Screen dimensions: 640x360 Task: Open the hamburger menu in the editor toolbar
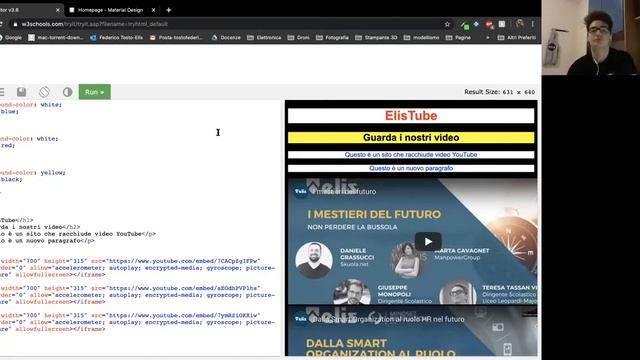point(2,92)
